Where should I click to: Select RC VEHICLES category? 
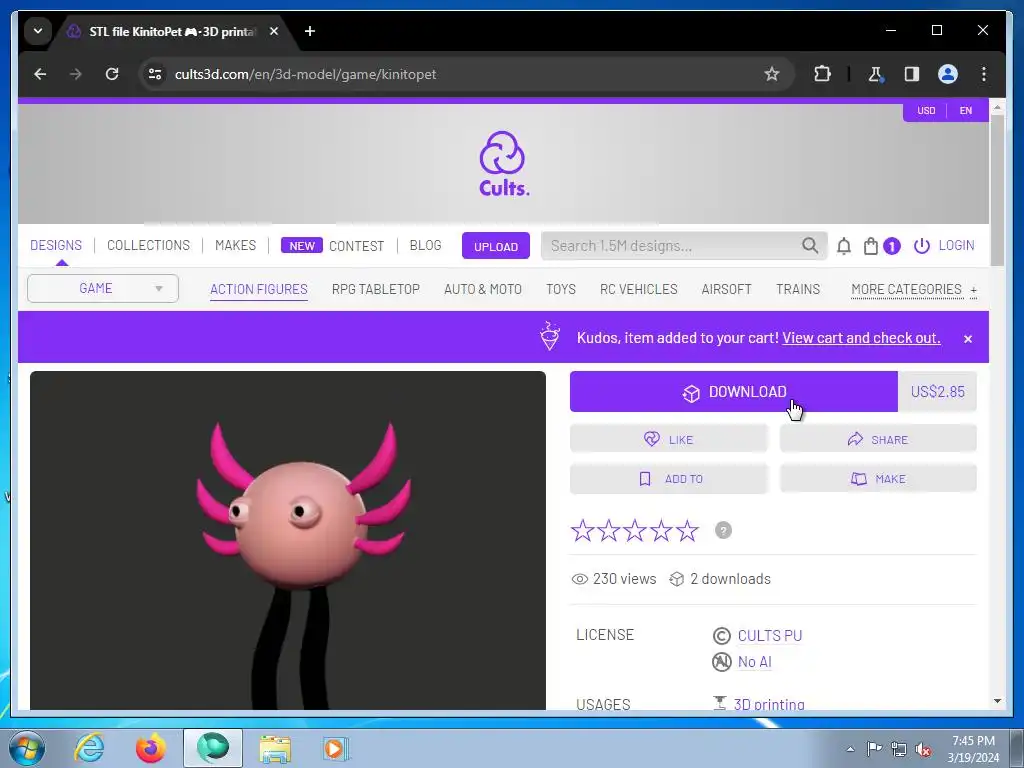(x=639, y=289)
